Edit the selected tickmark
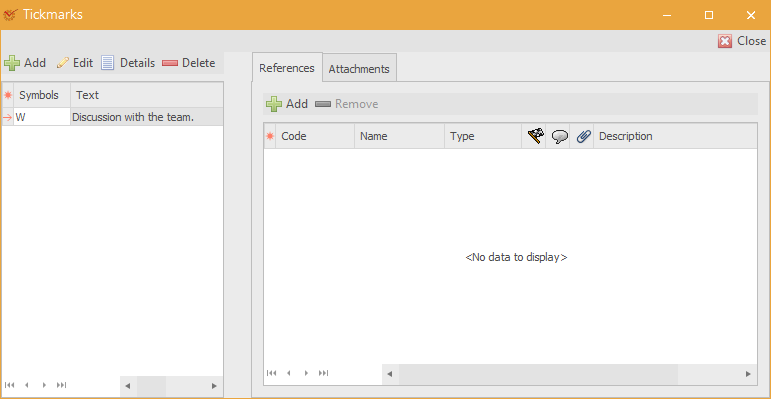 click(75, 63)
